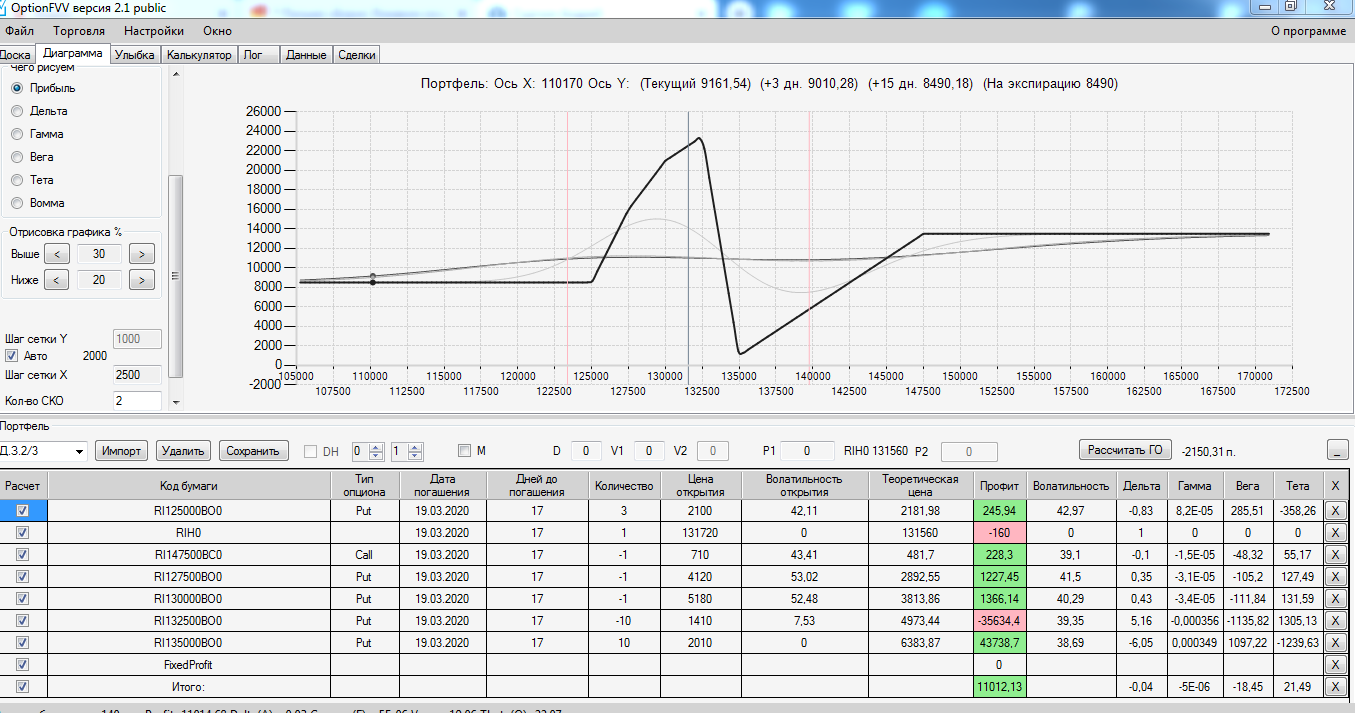
Task: Click the OptionFVV title bar app icon
Action: coord(2,6)
